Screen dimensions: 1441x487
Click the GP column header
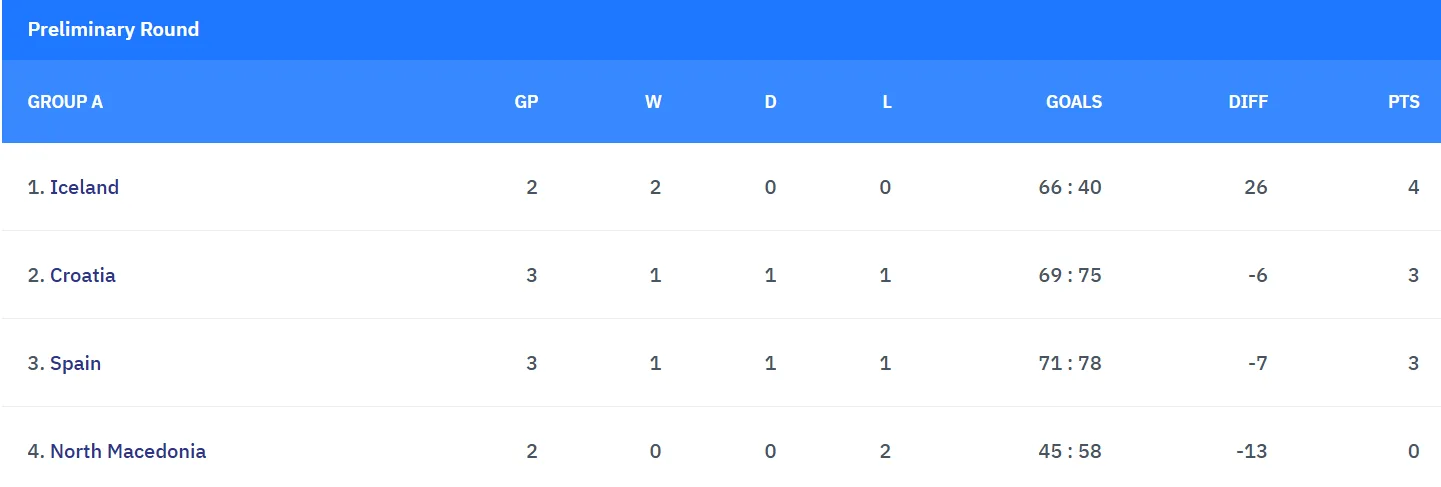pos(526,102)
